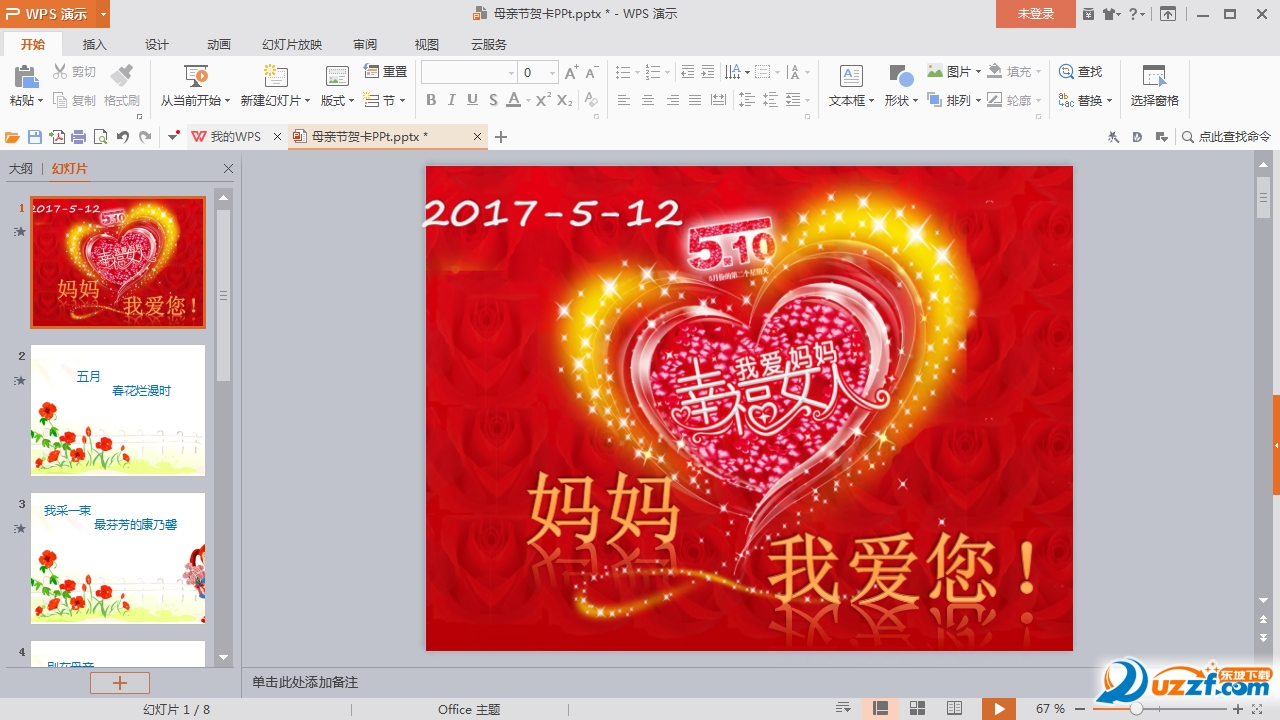1280x720 pixels.
Task: Toggle normal view in status bar
Action: pos(880,709)
